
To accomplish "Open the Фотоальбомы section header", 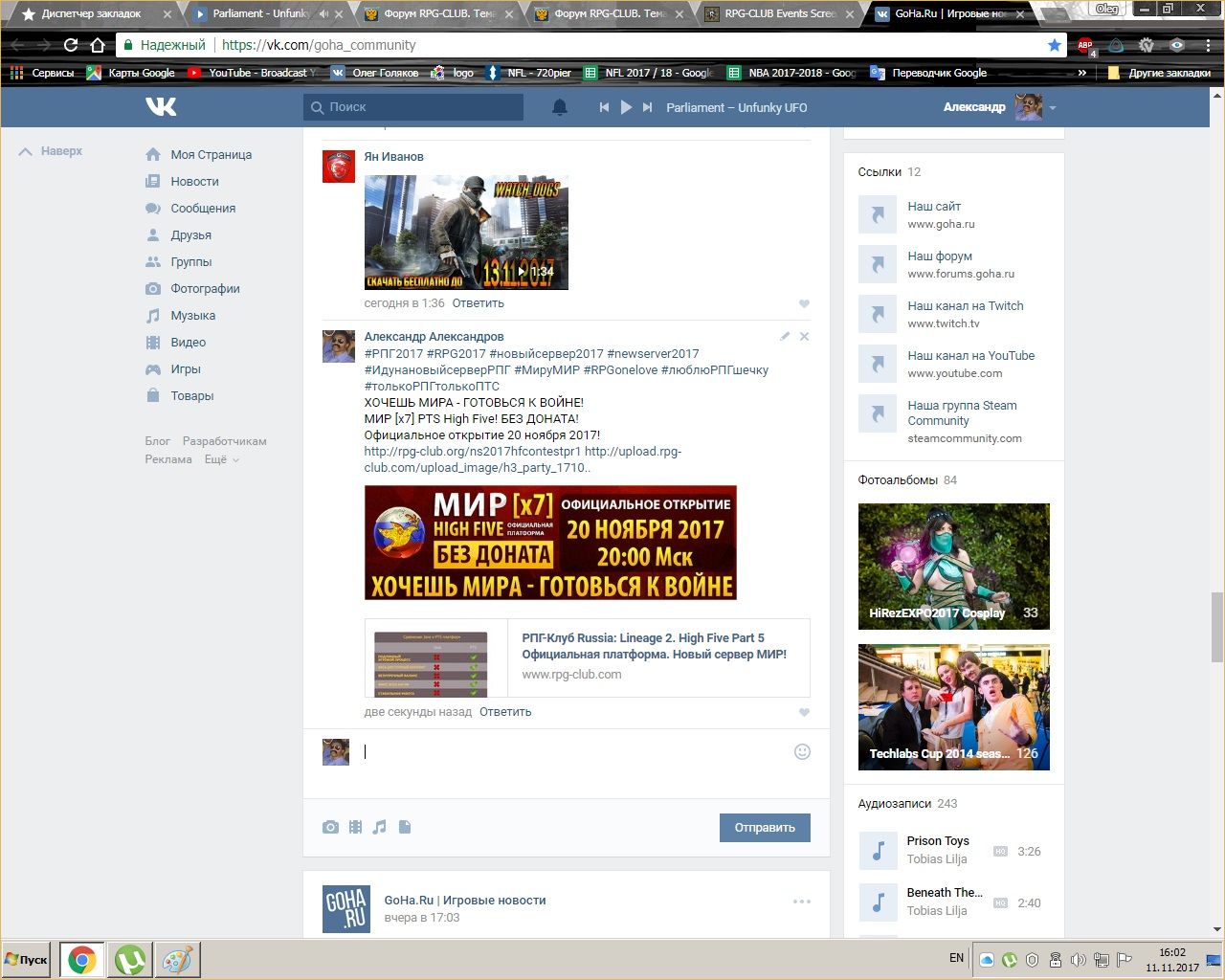I will click(x=907, y=480).
